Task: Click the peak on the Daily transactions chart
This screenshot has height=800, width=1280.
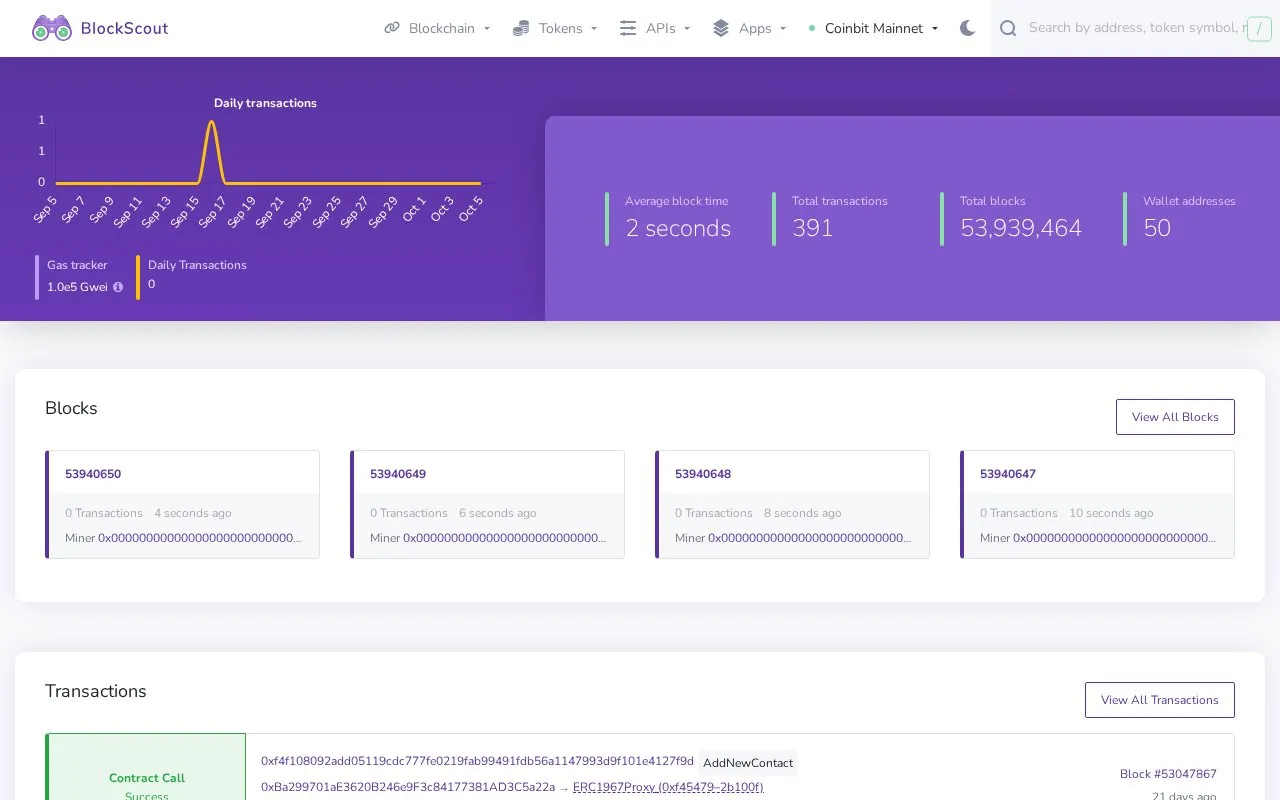Action: click(212, 122)
